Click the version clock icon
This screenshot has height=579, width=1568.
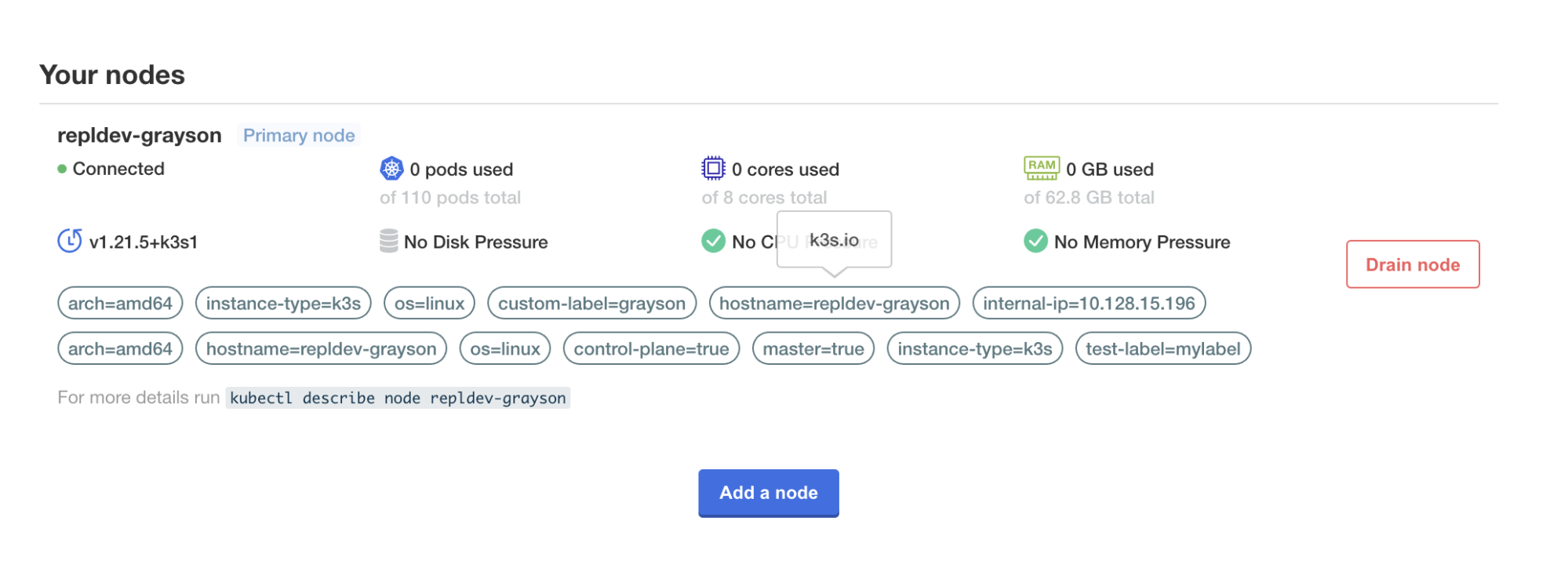70,241
